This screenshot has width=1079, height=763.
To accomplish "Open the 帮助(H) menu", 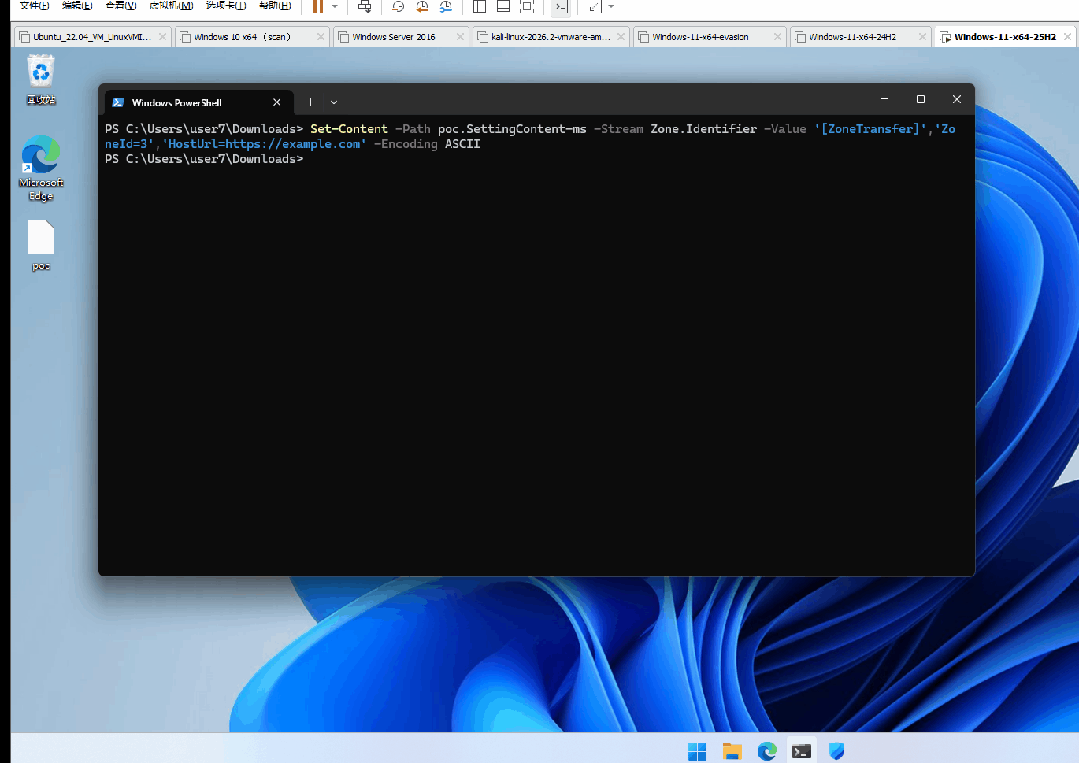I will [x=275, y=6].
